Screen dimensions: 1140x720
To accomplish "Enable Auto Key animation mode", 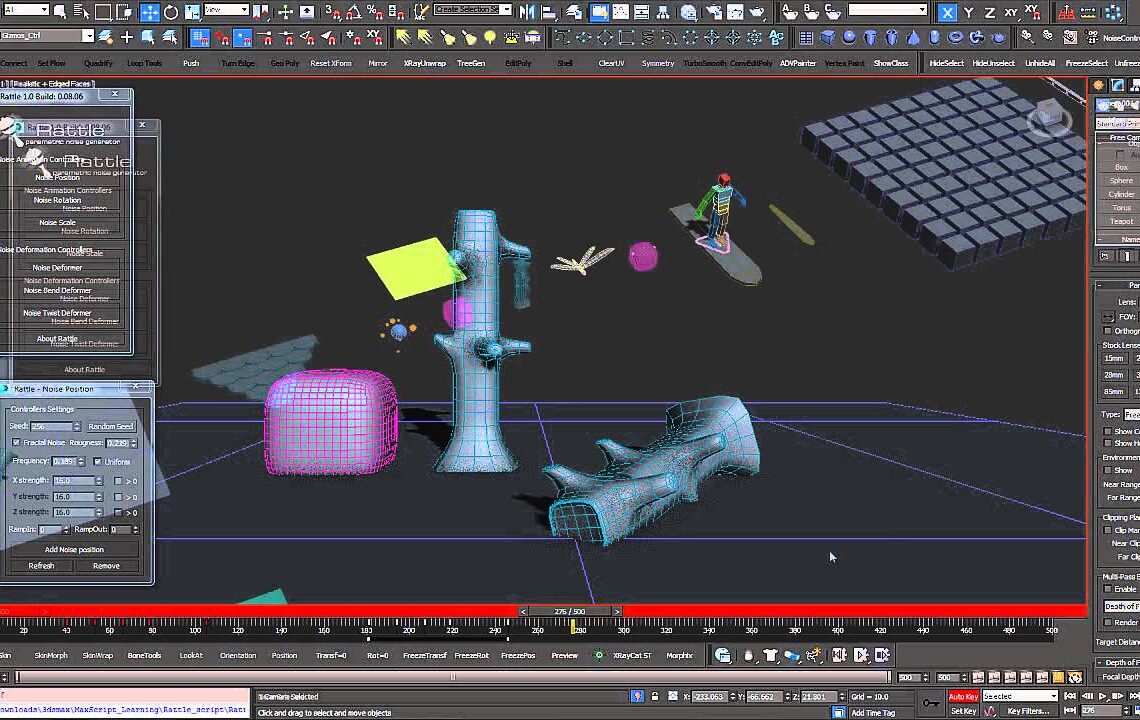I will [x=962, y=696].
